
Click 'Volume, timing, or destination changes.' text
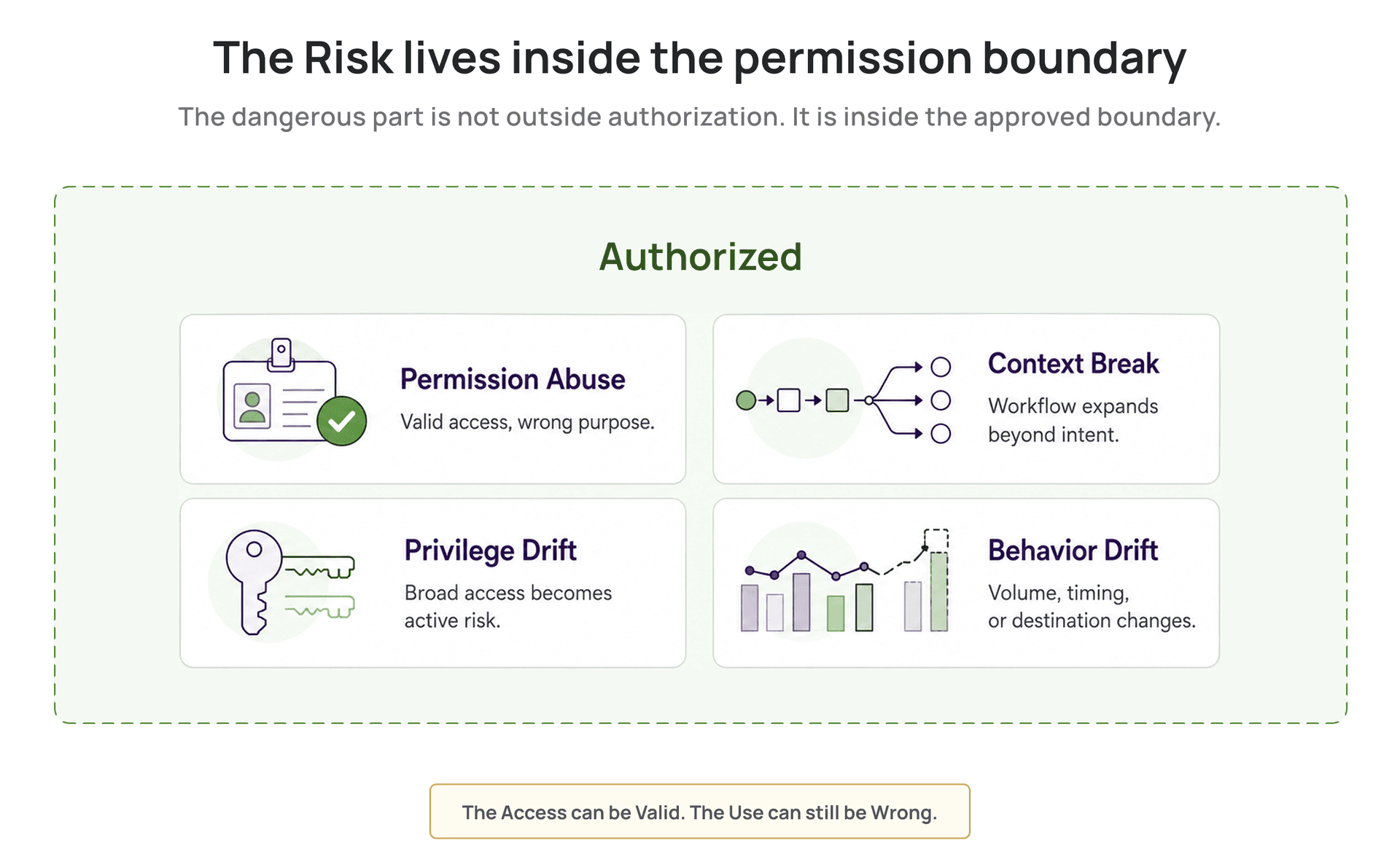point(1092,607)
